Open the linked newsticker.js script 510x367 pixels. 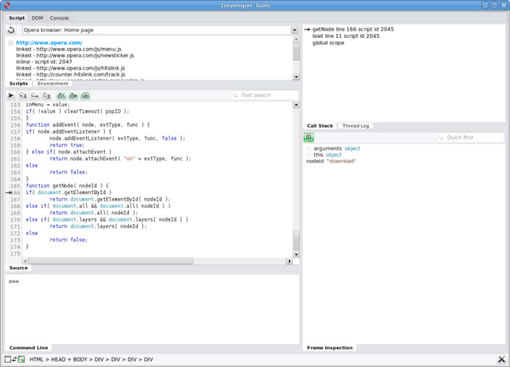pyautogui.click(x=75, y=55)
